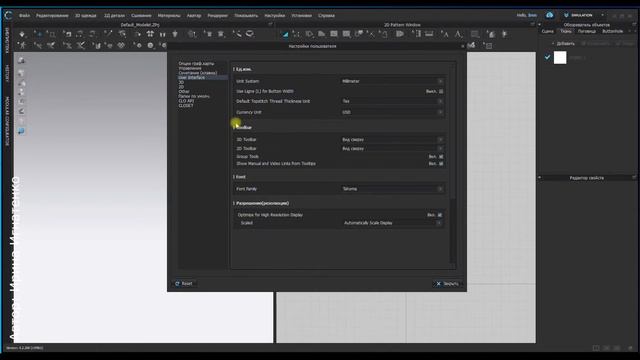Switch to the Пуговица tab
640x360 pixels.
(587, 31)
